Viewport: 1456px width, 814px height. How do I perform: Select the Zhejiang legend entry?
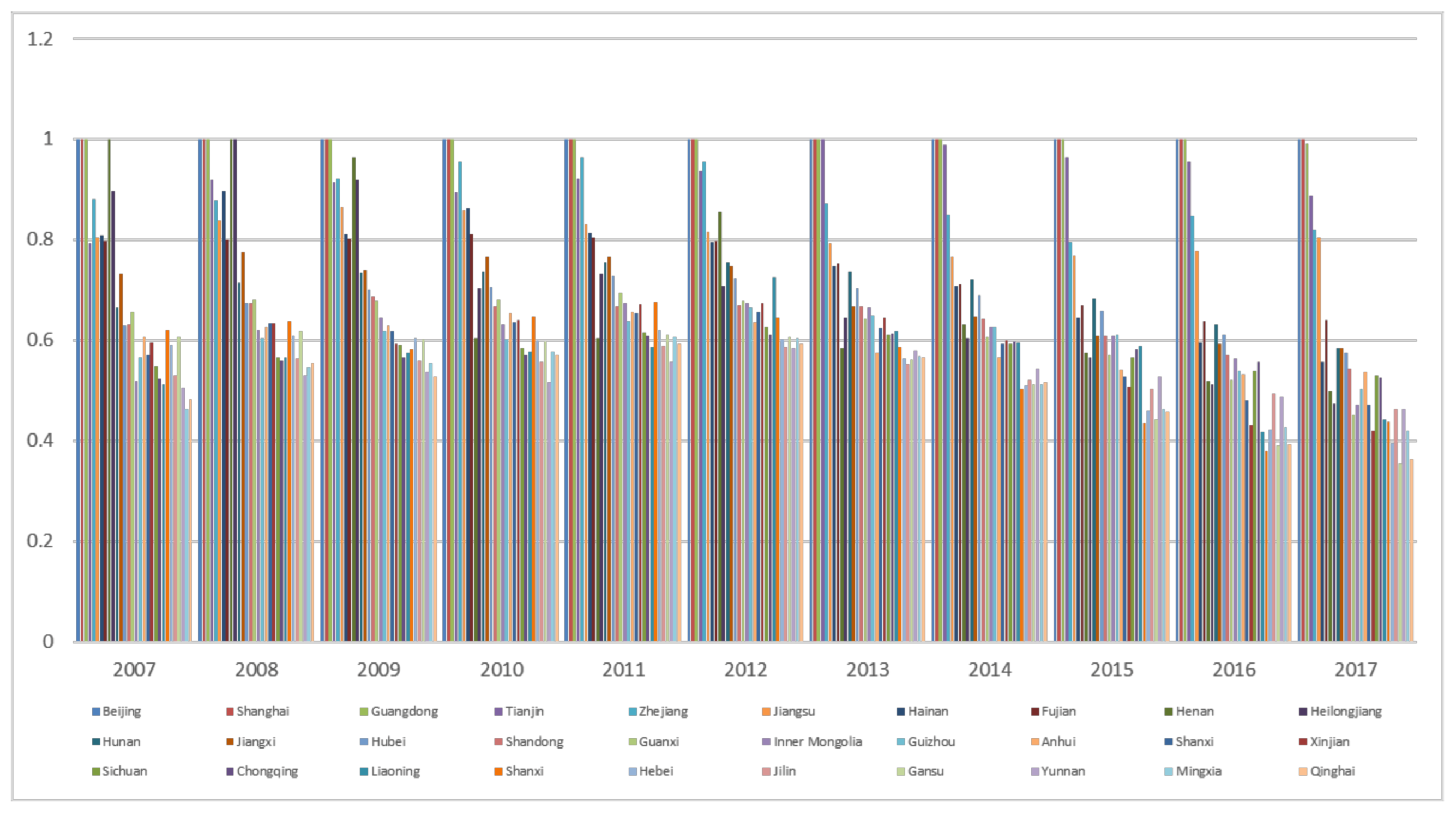(x=663, y=712)
